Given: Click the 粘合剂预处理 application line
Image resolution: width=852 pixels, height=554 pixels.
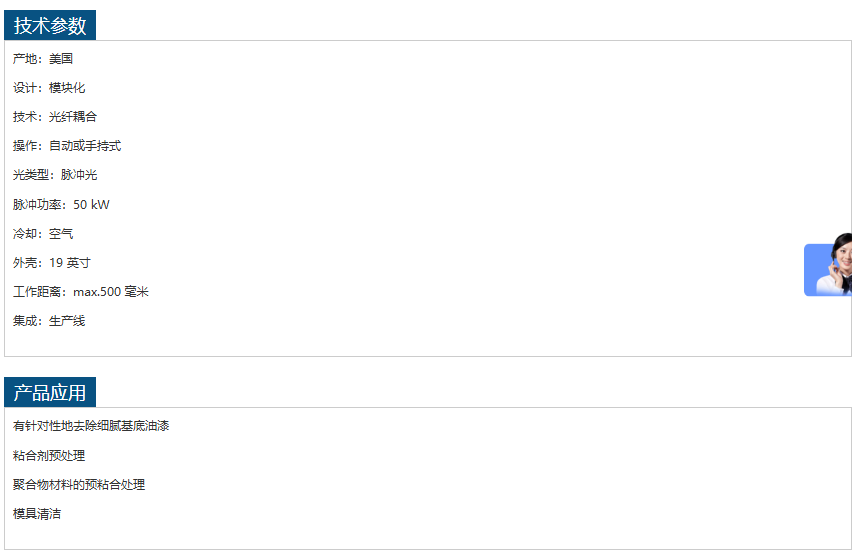Looking at the screenshot, I should click(x=49, y=455).
